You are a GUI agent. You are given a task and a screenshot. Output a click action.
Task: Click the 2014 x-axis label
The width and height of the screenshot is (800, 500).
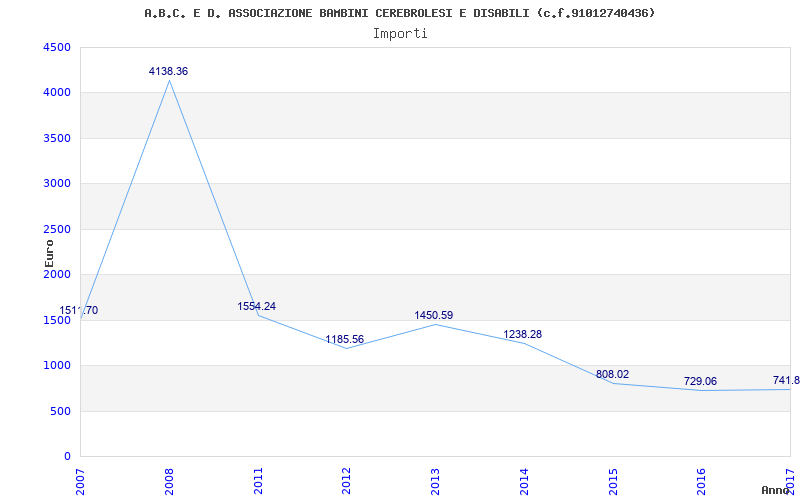(524, 481)
